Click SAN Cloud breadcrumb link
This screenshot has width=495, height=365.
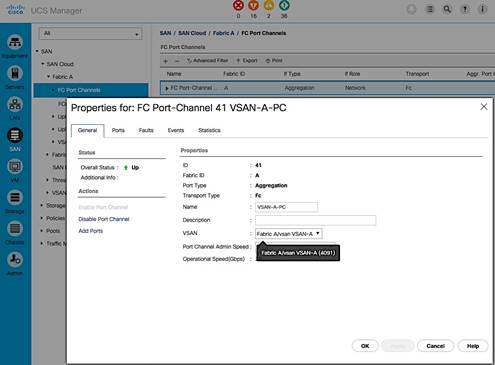tap(192, 33)
